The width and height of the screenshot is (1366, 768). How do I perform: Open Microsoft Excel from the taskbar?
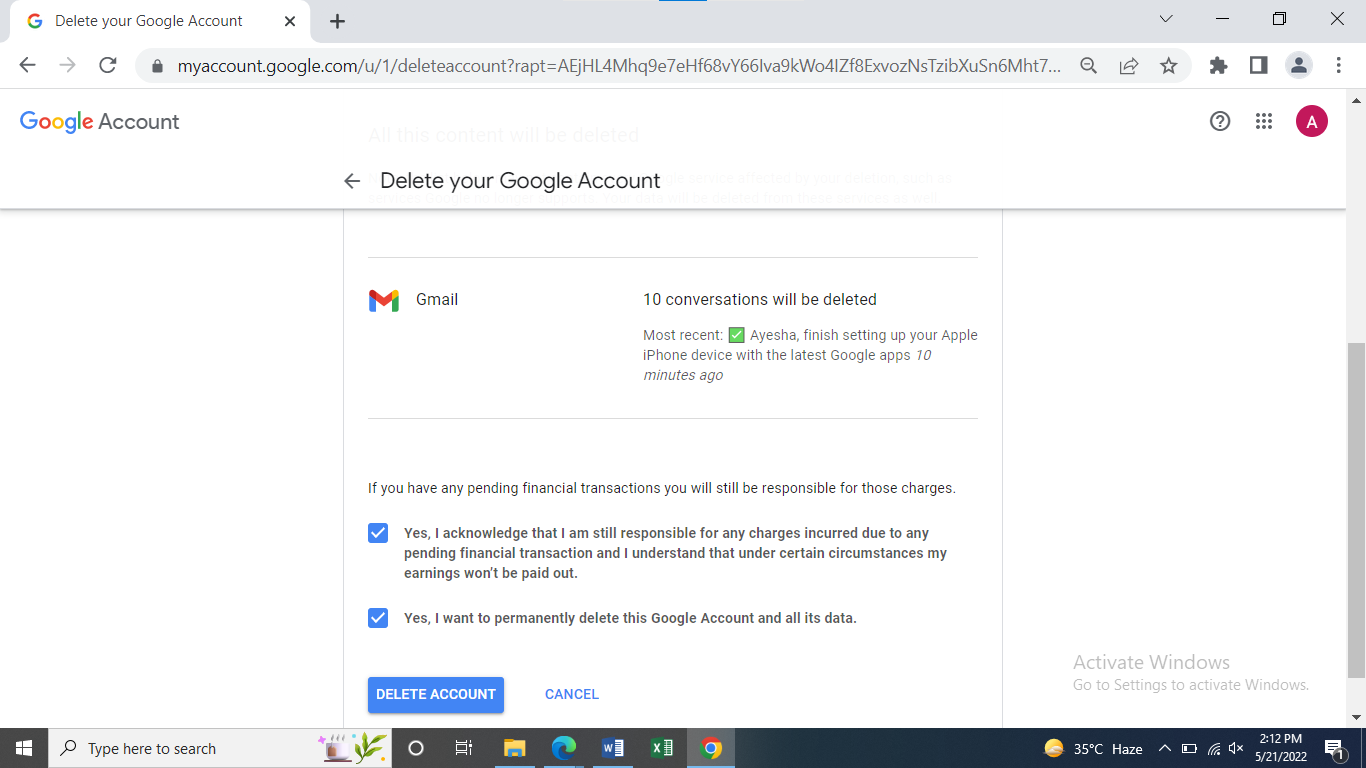(662, 748)
